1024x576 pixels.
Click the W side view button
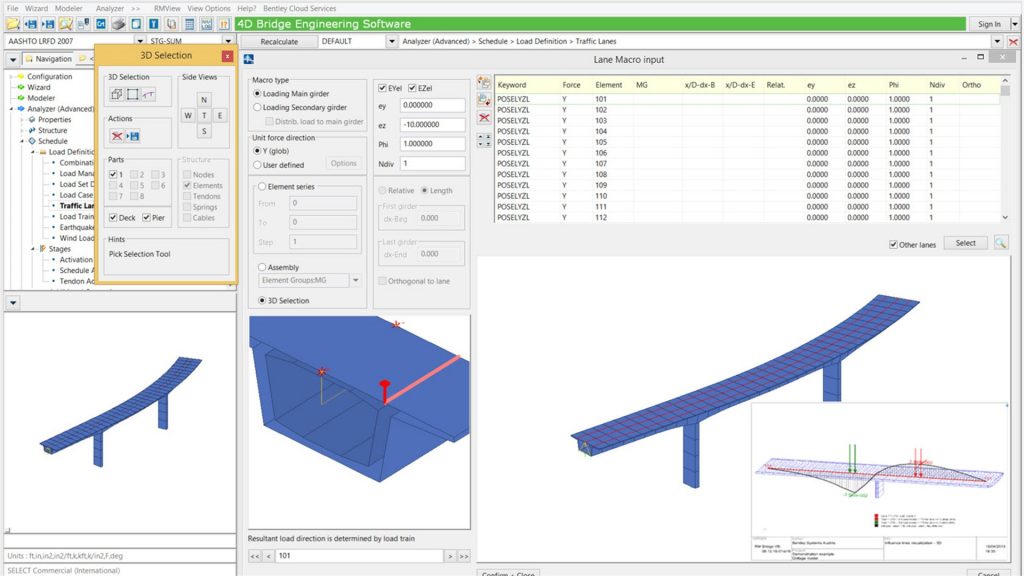(x=188, y=116)
